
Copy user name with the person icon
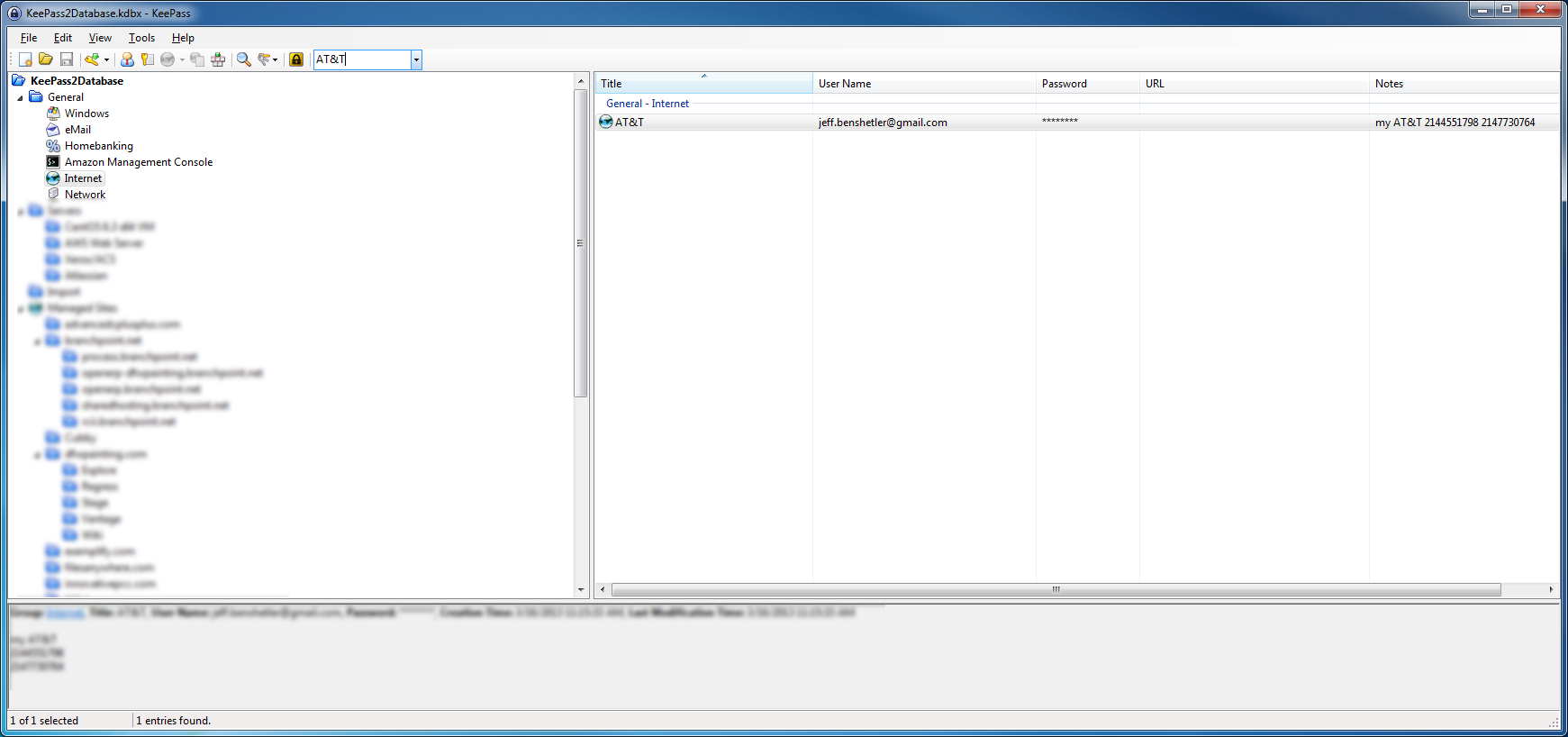[x=128, y=59]
